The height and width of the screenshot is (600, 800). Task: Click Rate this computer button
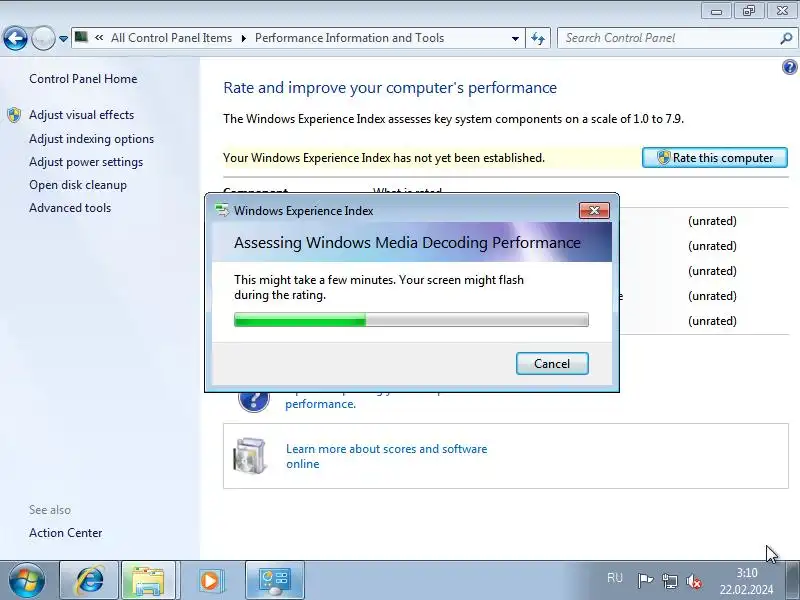point(714,158)
